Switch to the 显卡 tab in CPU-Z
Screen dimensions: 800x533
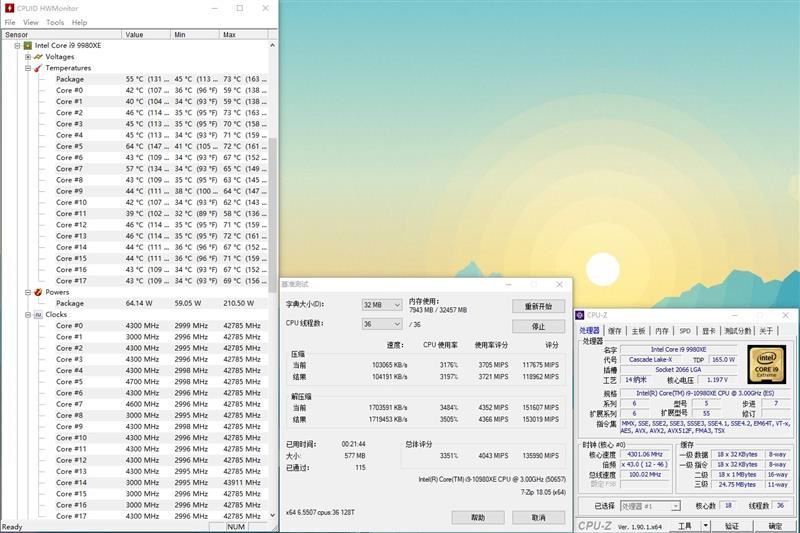coord(709,331)
